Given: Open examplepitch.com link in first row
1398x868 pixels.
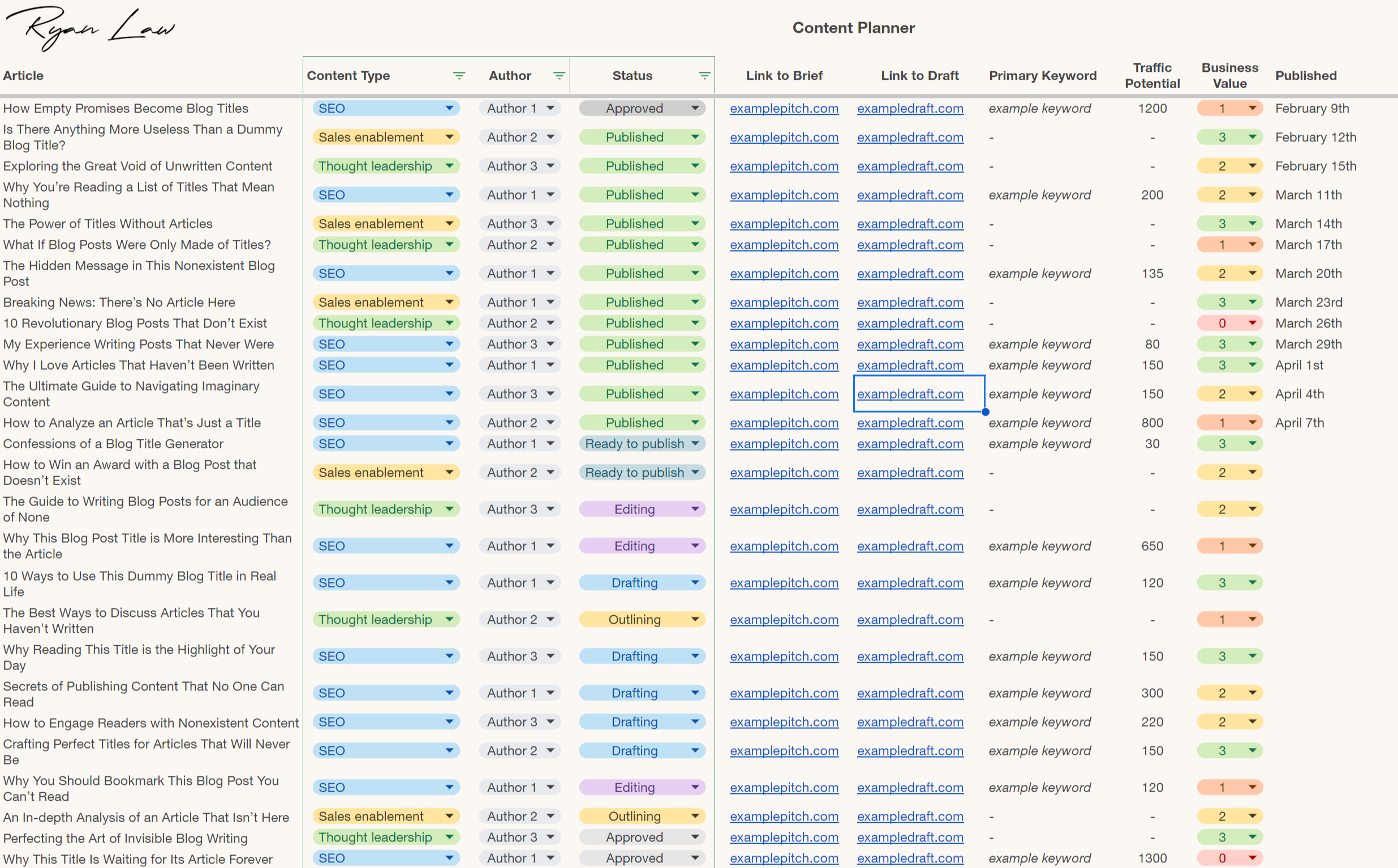Looking at the screenshot, I should point(784,109).
